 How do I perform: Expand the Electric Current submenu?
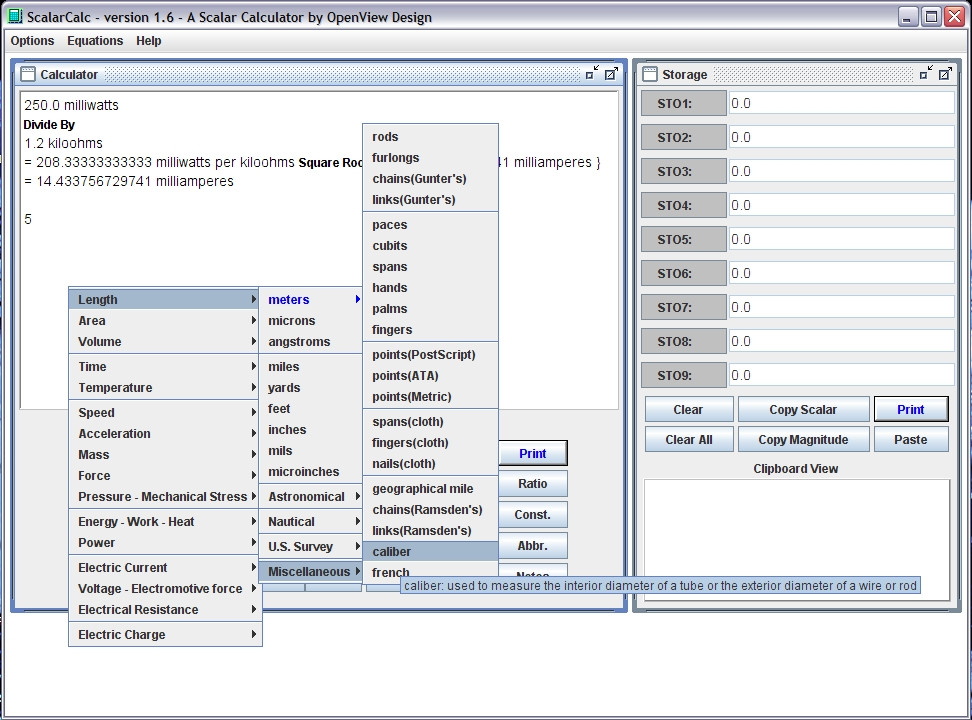(x=164, y=567)
